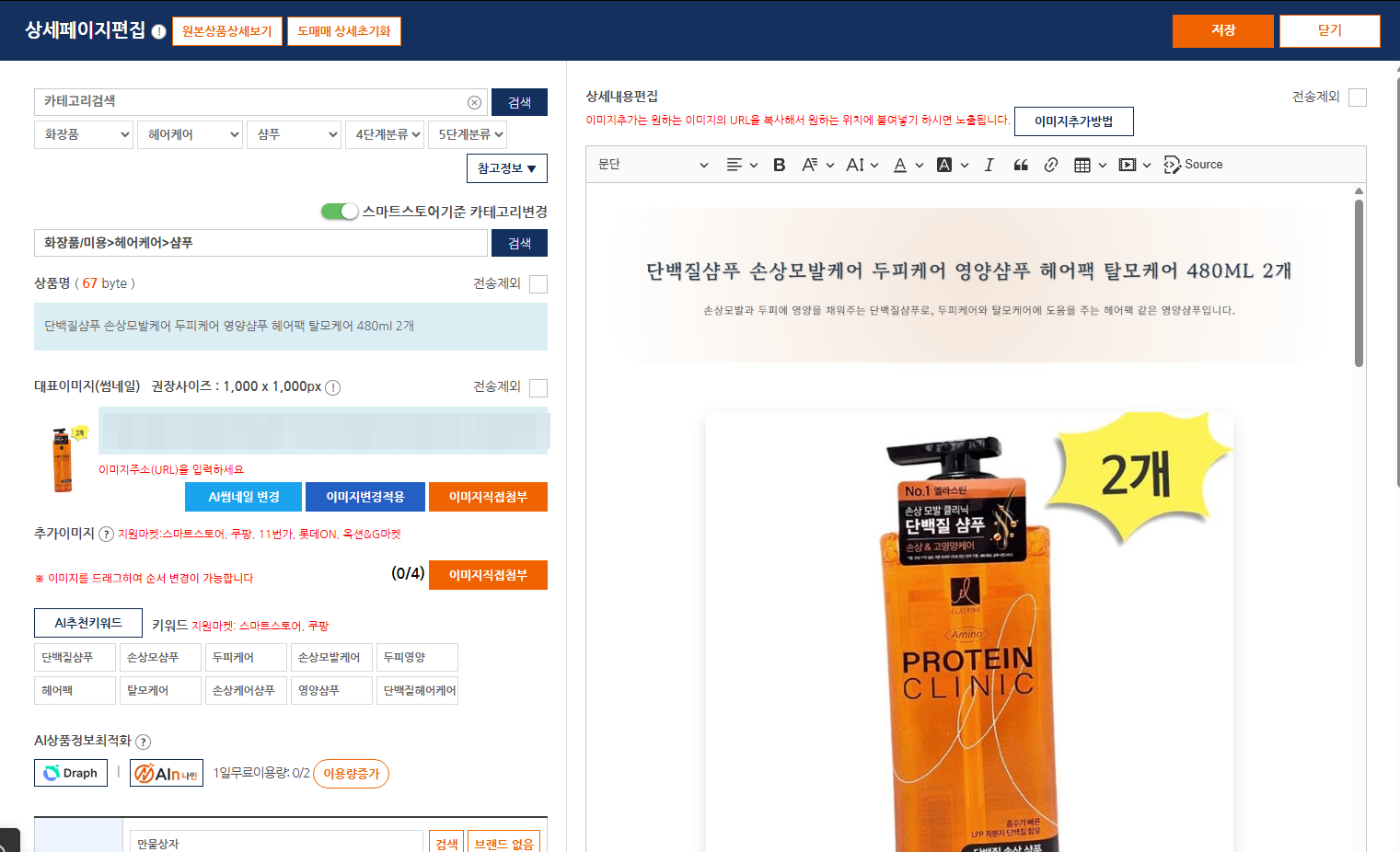Image resolution: width=1400 pixels, height=852 pixels.
Task: Click info icon next to 상세페이지편집 title
Action: click(158, 31)
